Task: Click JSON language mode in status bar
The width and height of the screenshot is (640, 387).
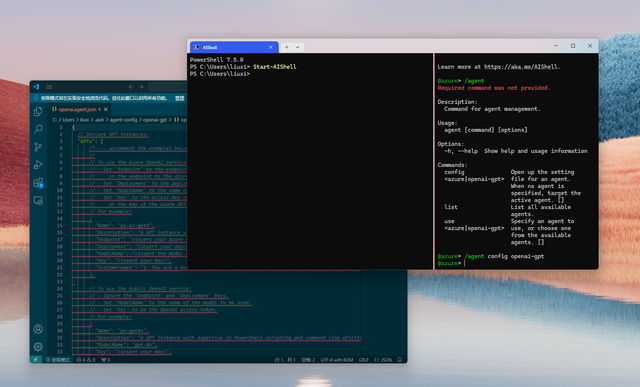Action: point(383,360)
